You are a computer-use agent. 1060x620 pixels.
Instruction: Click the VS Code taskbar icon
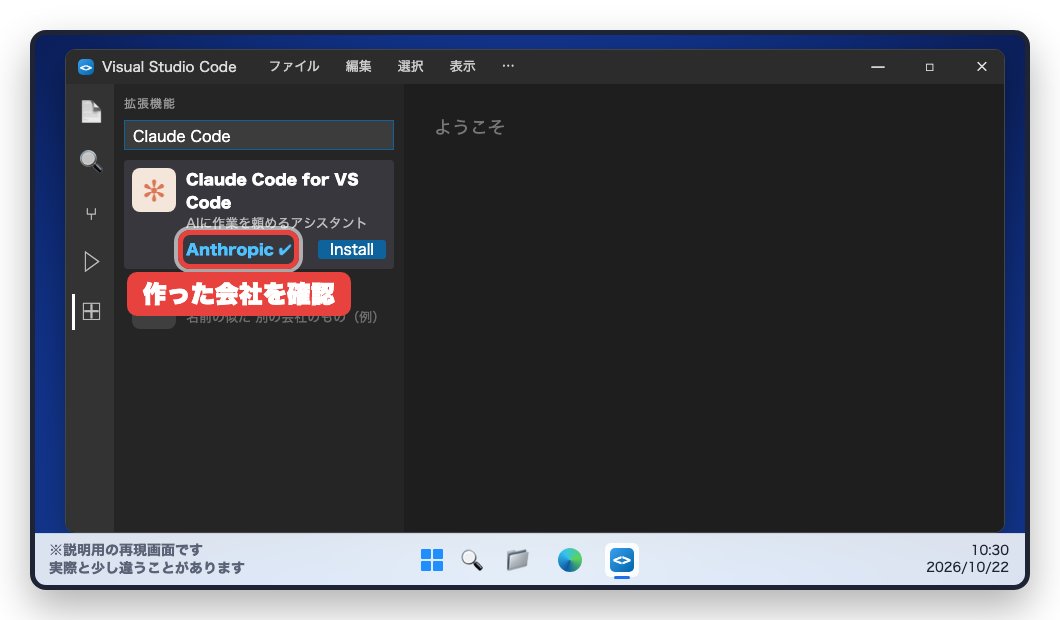point(622,560)
